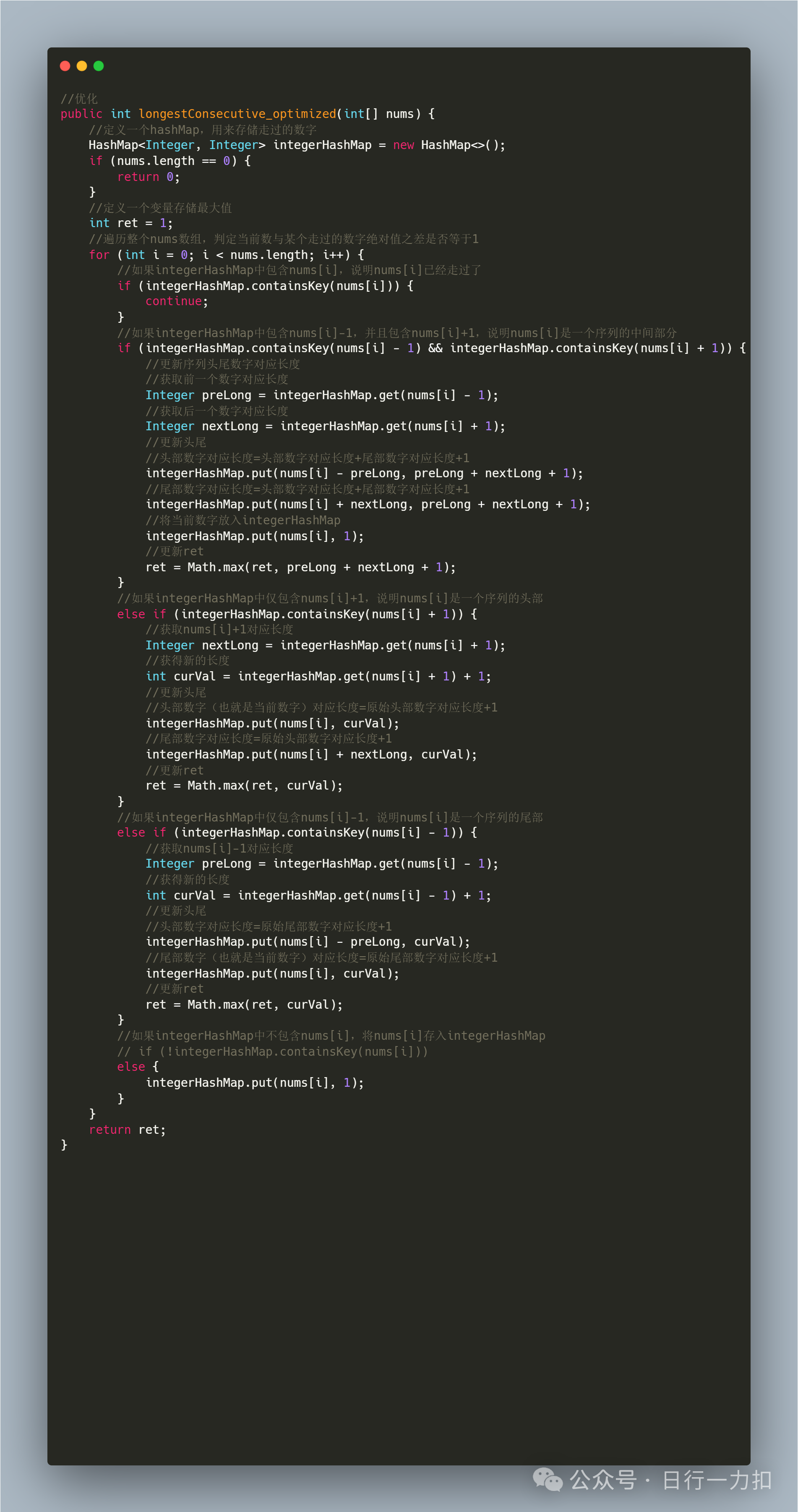Click "ret = Math.max(ret, preLong + nextLong + 1);"
Image resolution: width=798 pixels, height=1512 pixels.
(x=300, y=567)
